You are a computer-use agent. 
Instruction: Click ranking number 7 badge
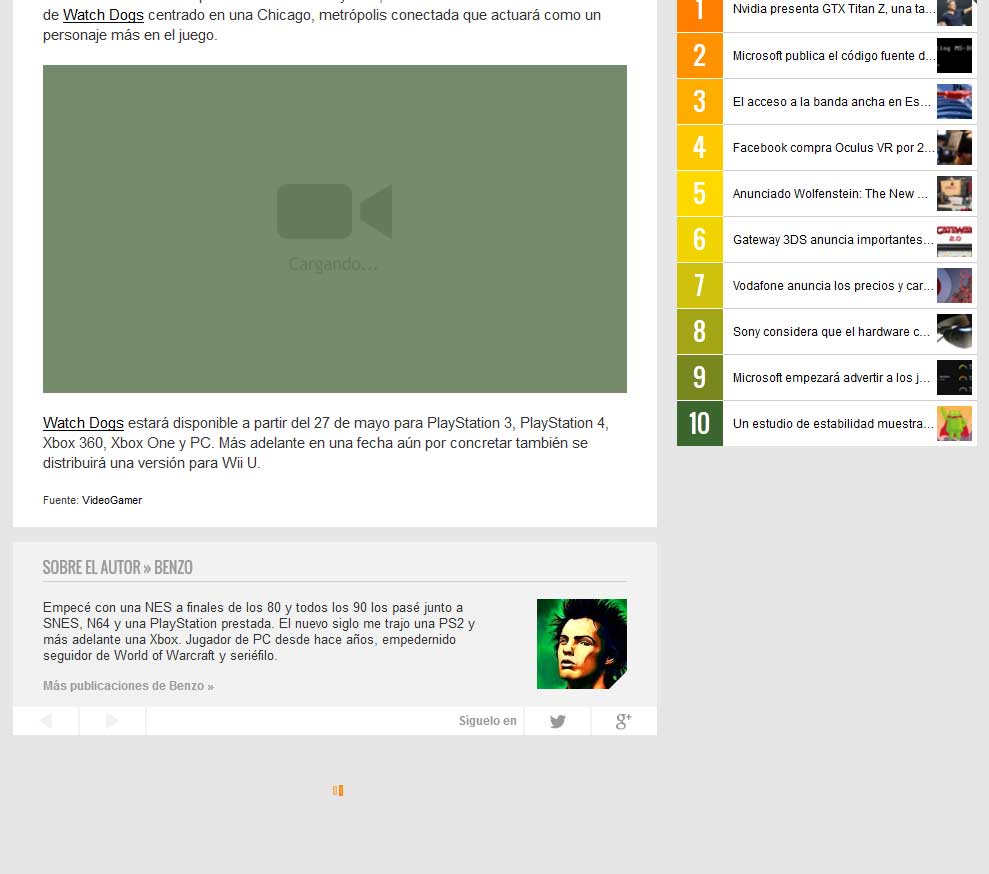699,286
